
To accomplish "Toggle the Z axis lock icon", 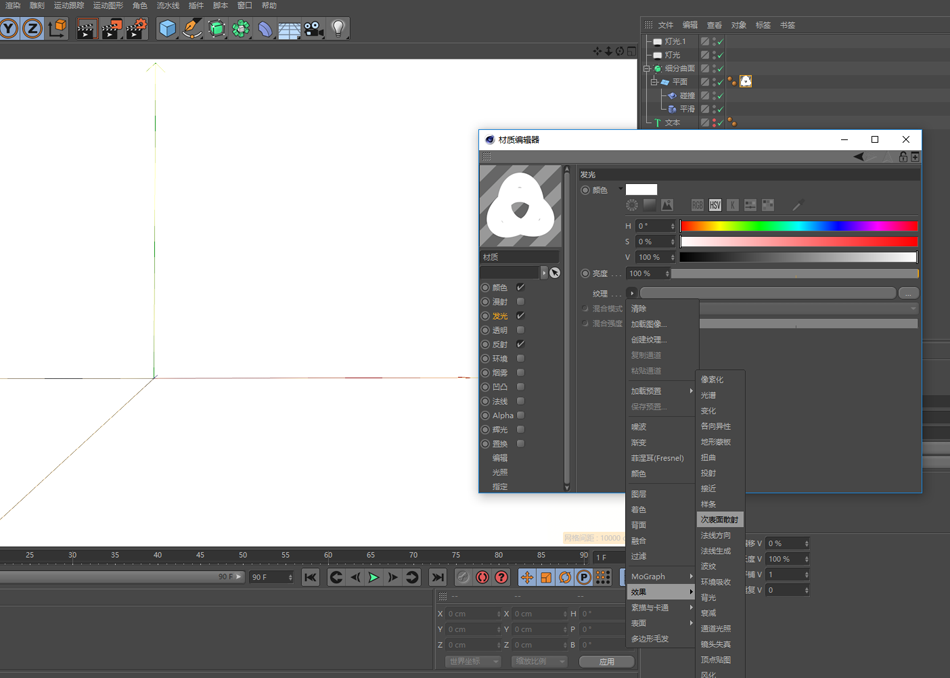I will pos(32,28).
